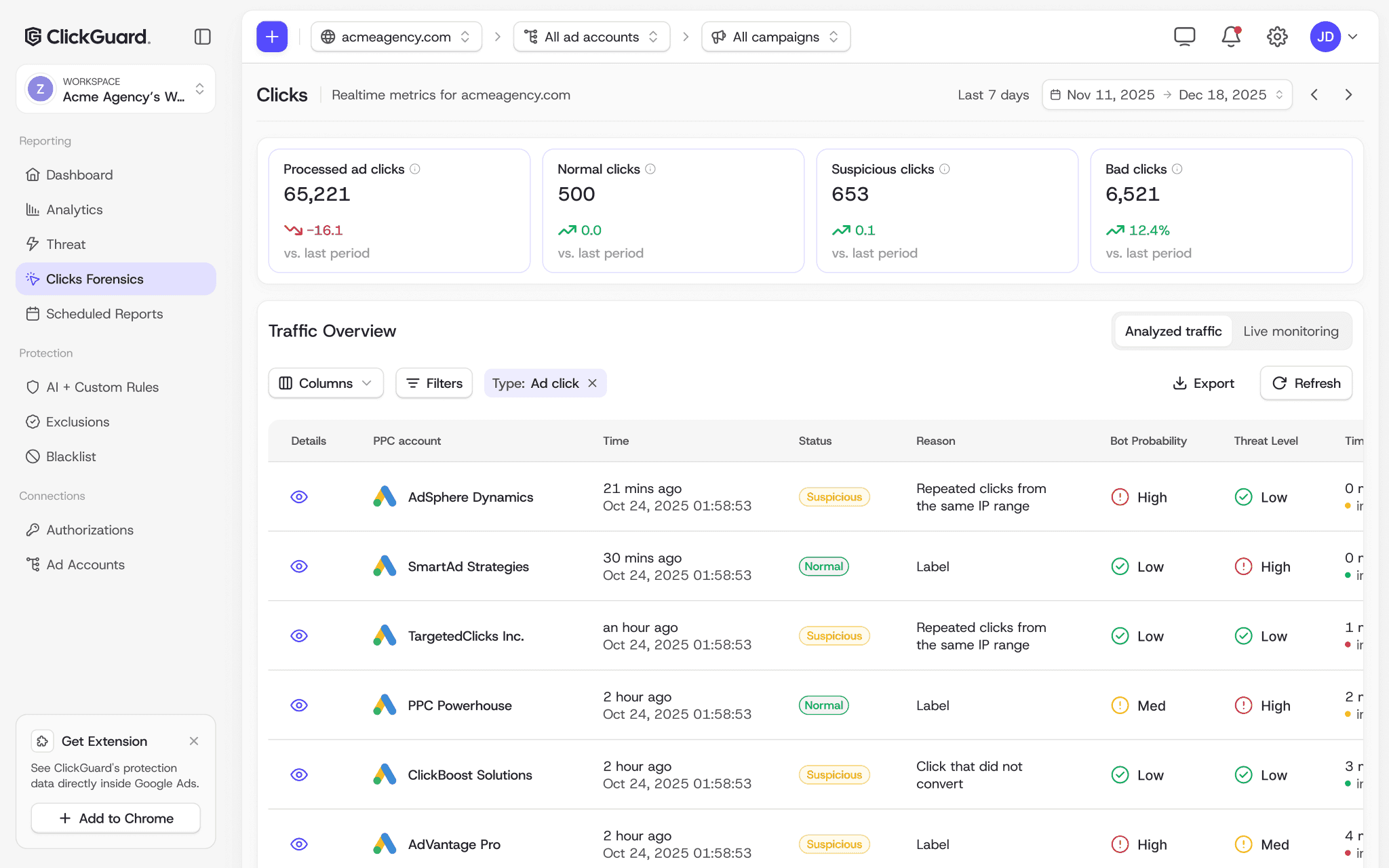1389x868 pixels.
Task: Click the purple plus add button
Action: [x=272, y=37]
